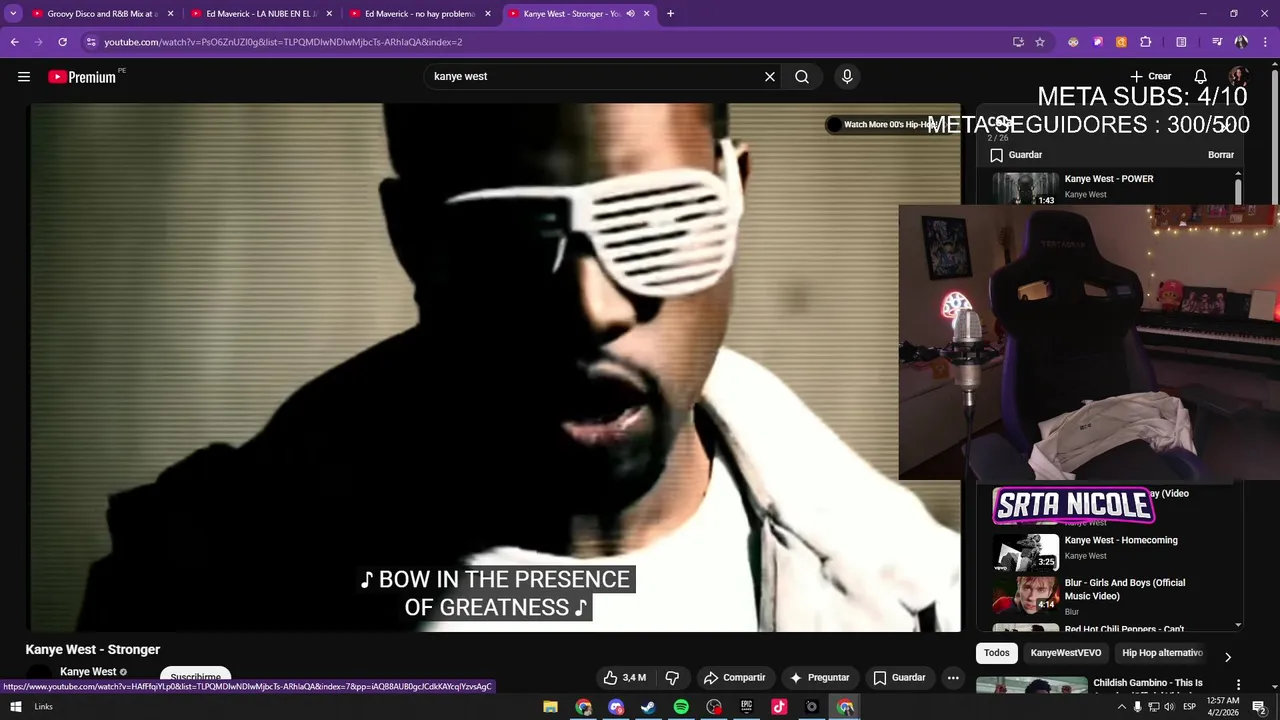Select the Todos filter chip
The image size is (1280, 720).
(x=997, y=653)
